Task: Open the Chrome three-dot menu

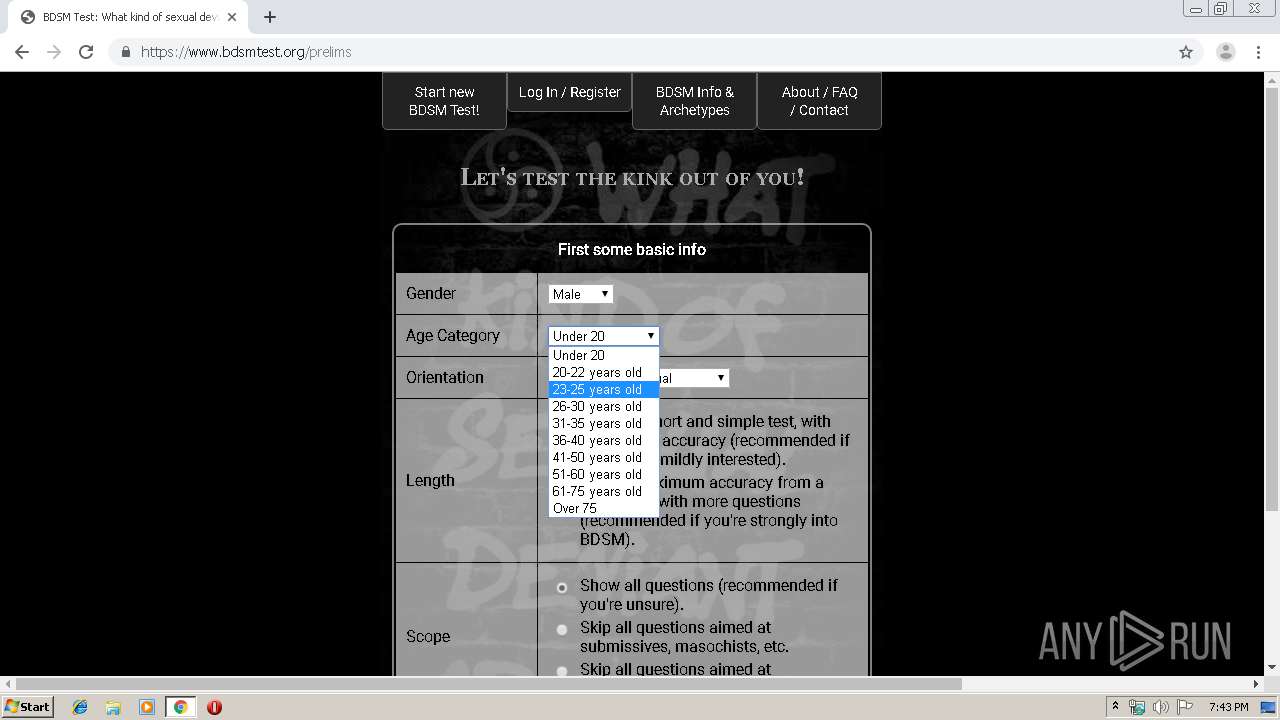Action: (x=1258, y=52)
